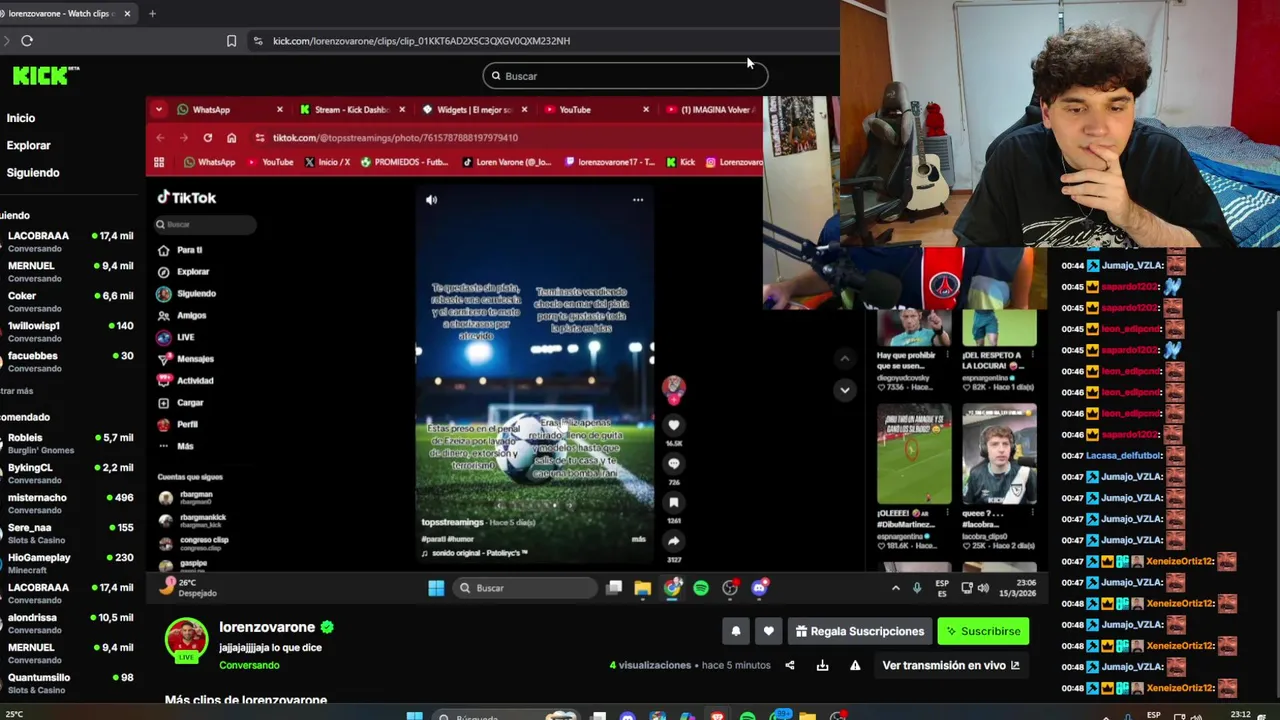The image size is (1280, 720).
Task: Open alondrissa channel in sidebar
Action: (x=68, y=623)
